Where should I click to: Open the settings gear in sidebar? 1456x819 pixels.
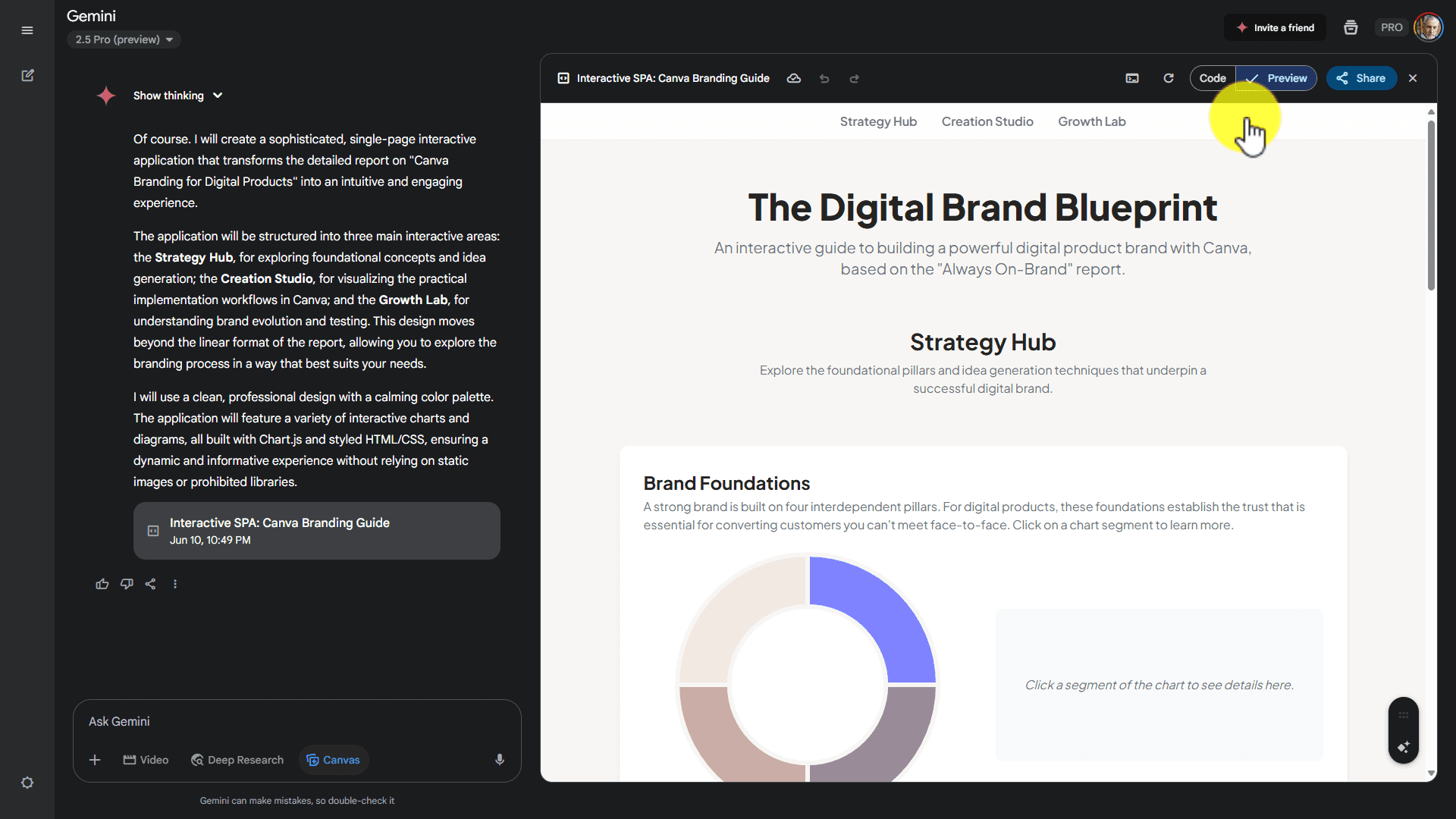pos(27,783)
